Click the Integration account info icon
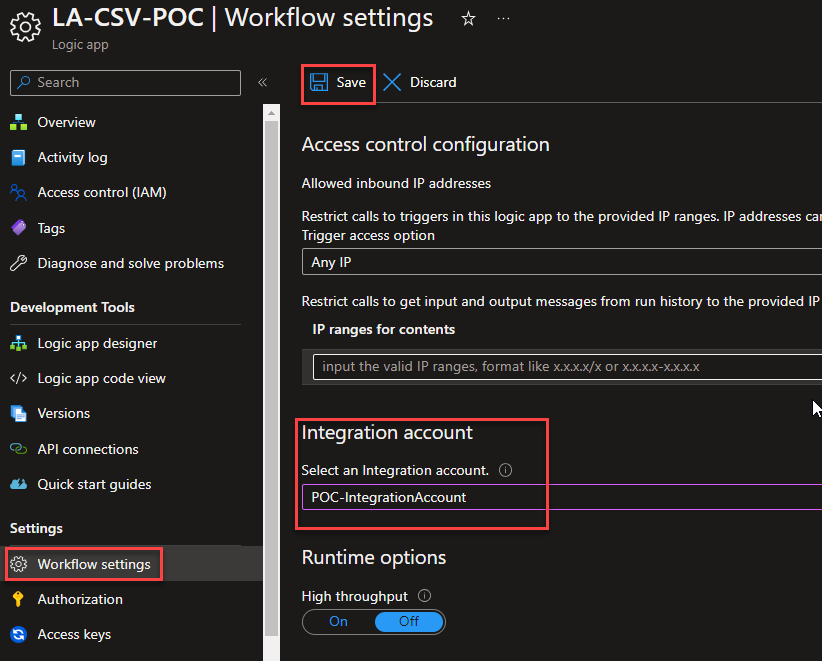822x661 pixels. pyautogui.click(x=505, y=470)
